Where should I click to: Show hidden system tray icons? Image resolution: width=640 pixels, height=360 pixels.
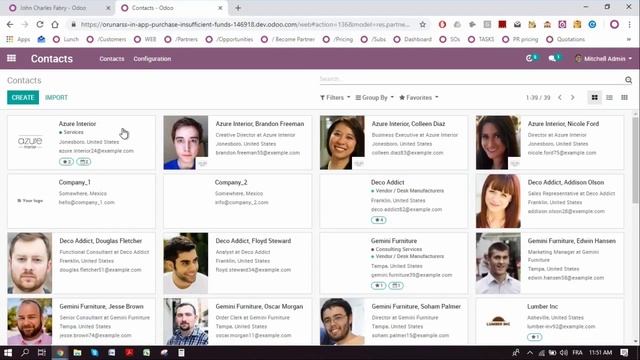click(530, 353)
